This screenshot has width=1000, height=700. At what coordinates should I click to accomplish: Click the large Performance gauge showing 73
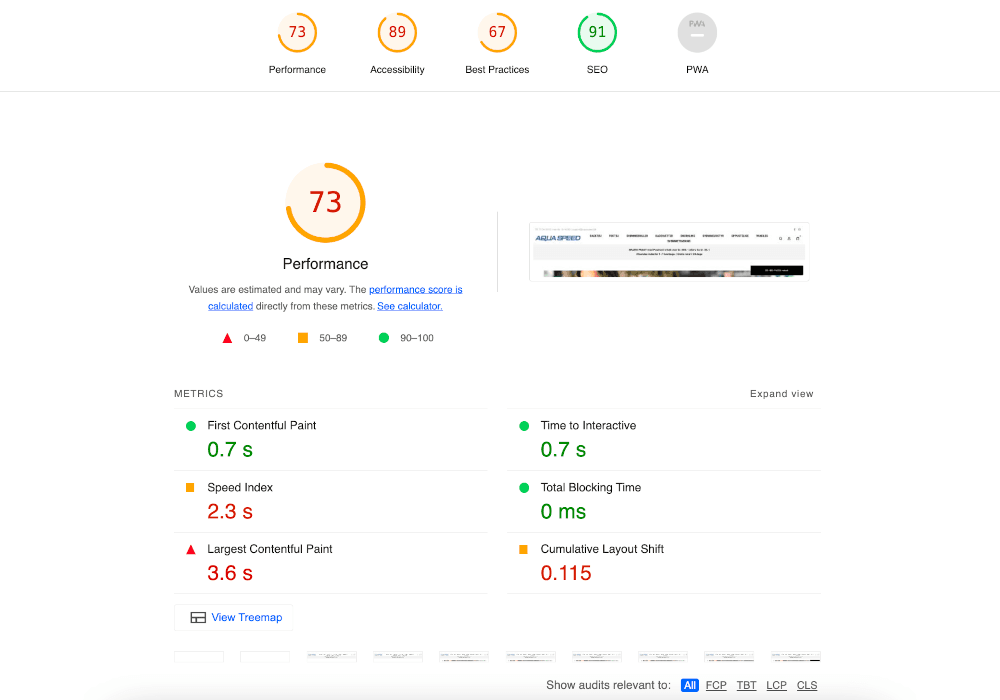click(325, 202)
